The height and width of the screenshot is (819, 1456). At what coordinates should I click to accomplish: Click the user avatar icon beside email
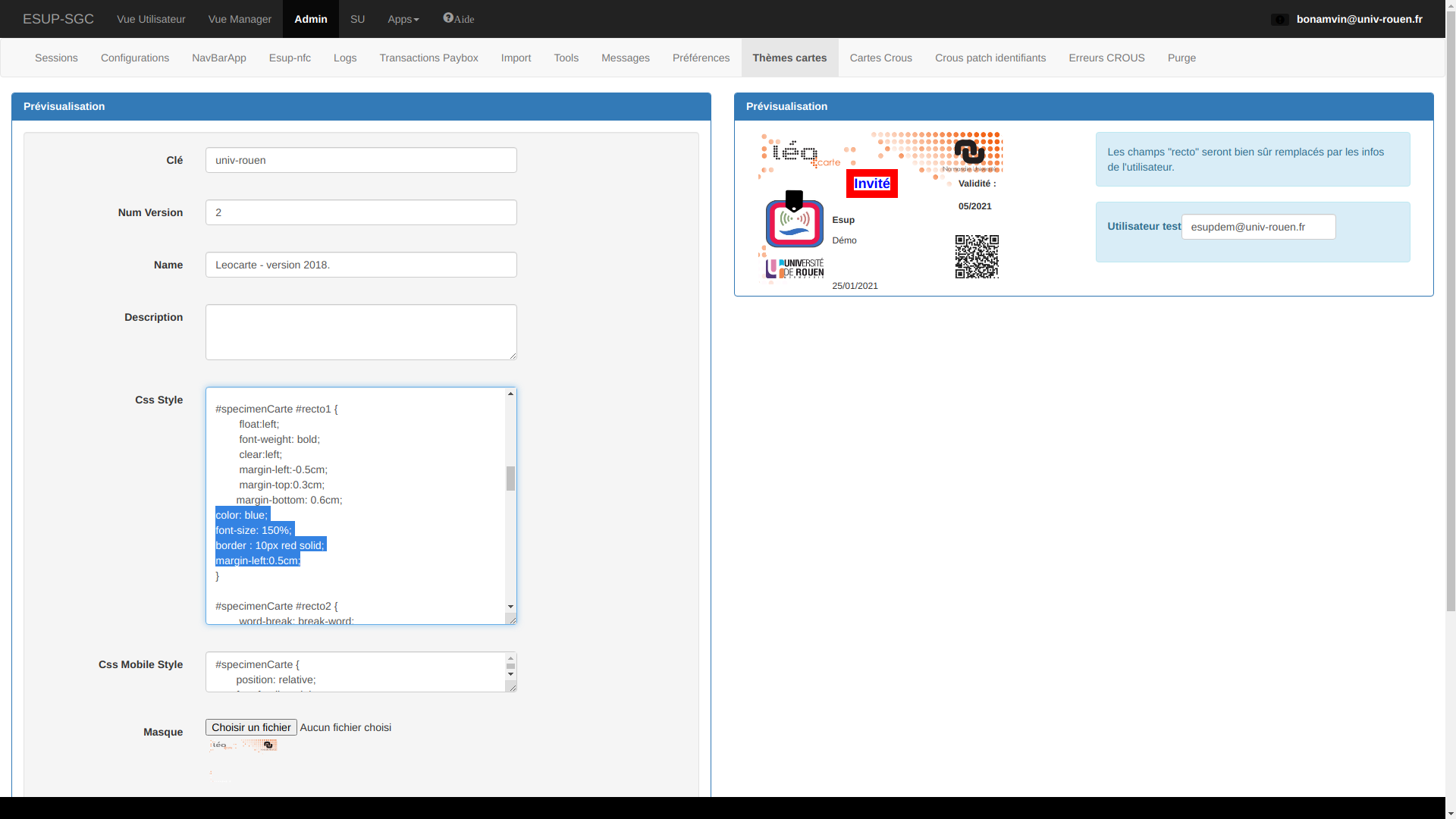point(1279,20)
